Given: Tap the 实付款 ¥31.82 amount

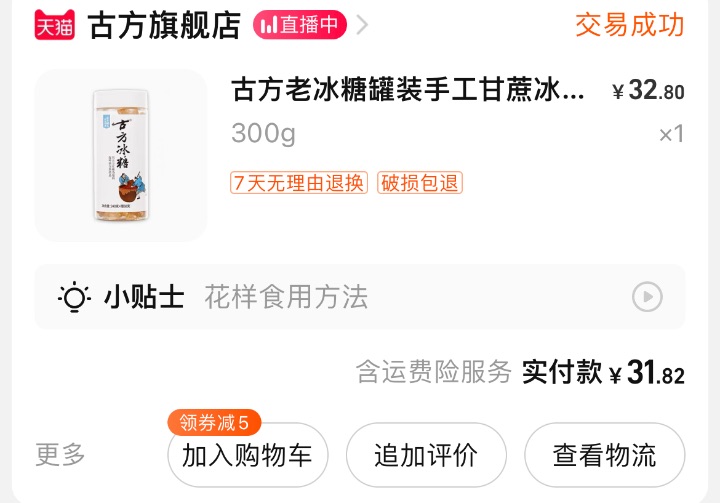Looking at the screenshot, I should tap(603, 372).
